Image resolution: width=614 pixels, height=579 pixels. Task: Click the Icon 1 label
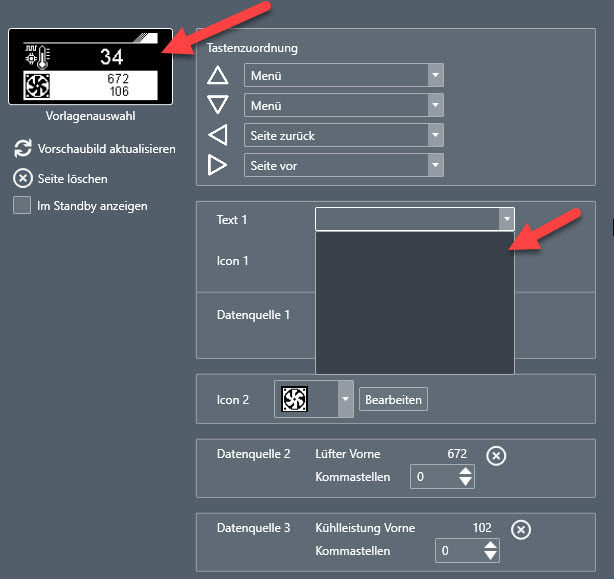(x=232, y=261)
